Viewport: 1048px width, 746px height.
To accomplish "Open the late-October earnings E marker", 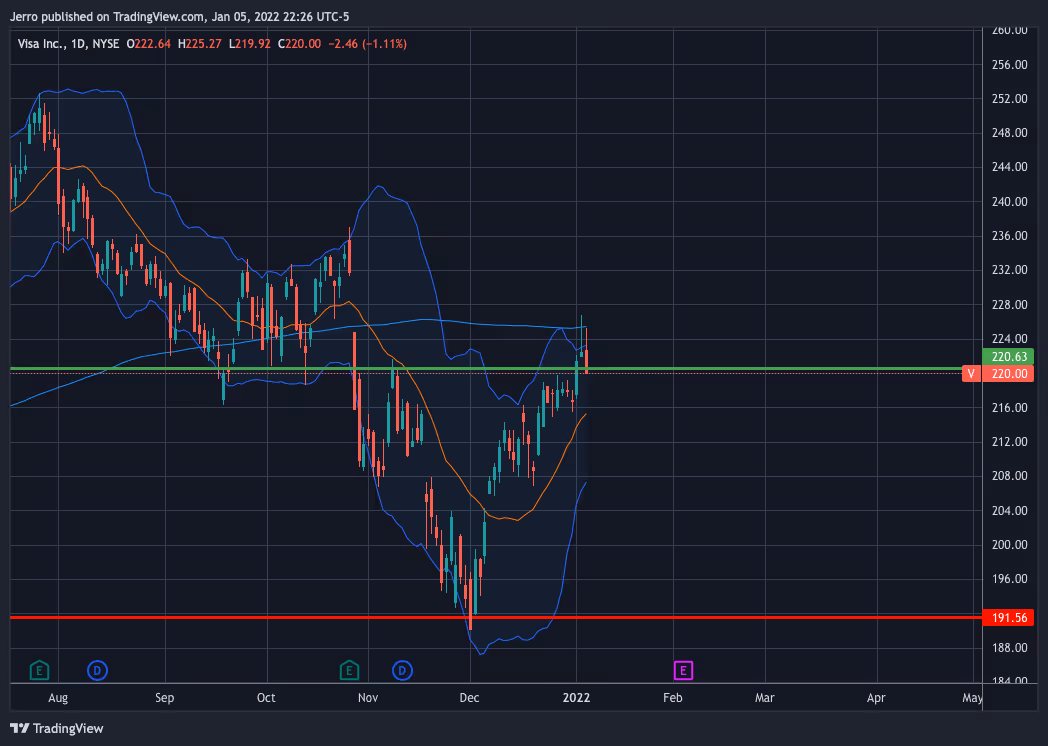I will (349, 669).
